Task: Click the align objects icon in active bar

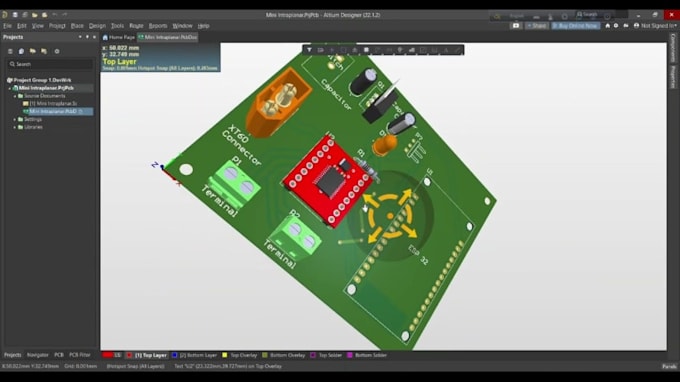Action: pyautogui.click(x=355, y=50)
